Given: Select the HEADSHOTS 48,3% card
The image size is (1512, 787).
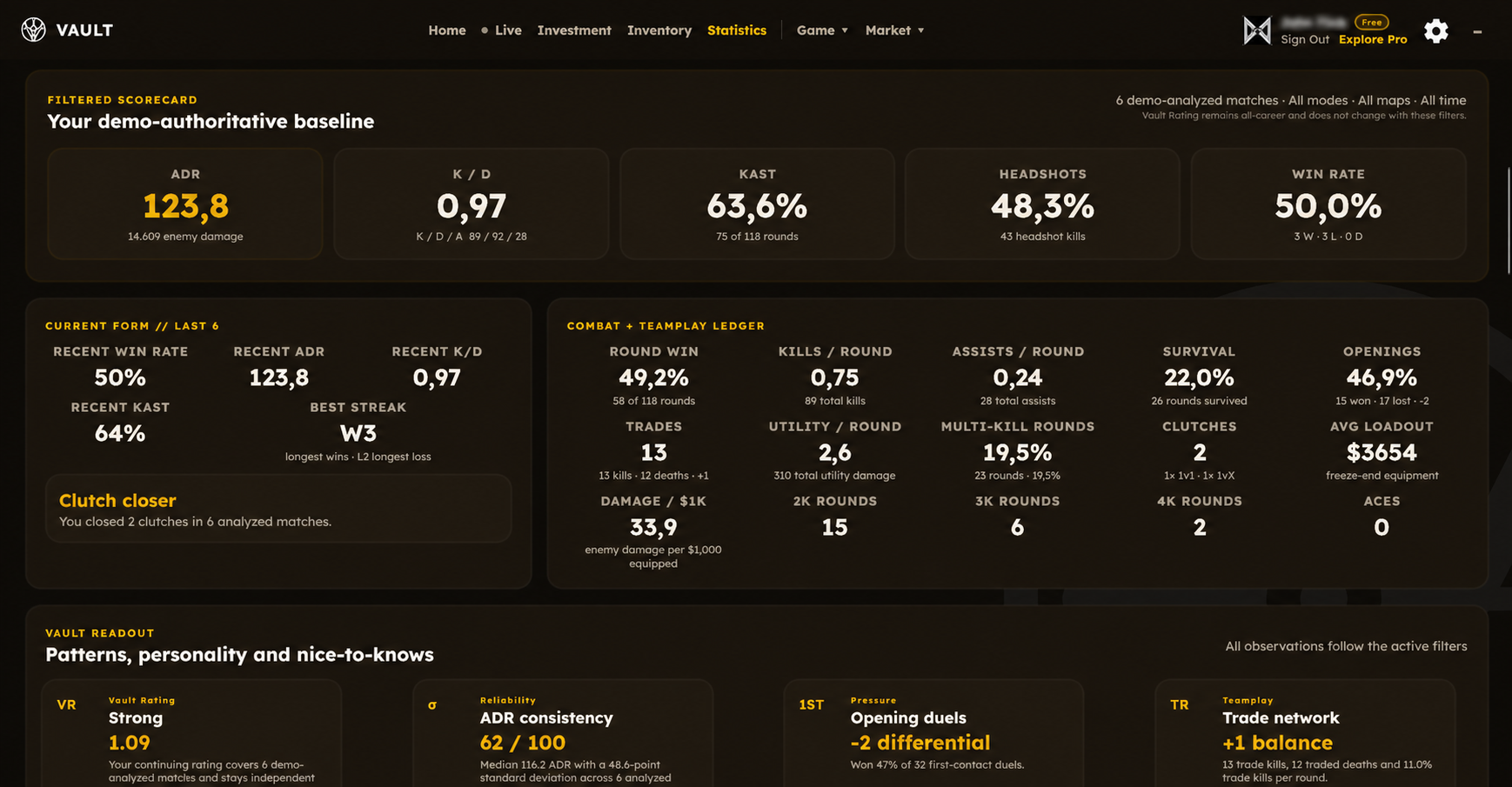Looking at the screenshot, I should click(1042, 203).
